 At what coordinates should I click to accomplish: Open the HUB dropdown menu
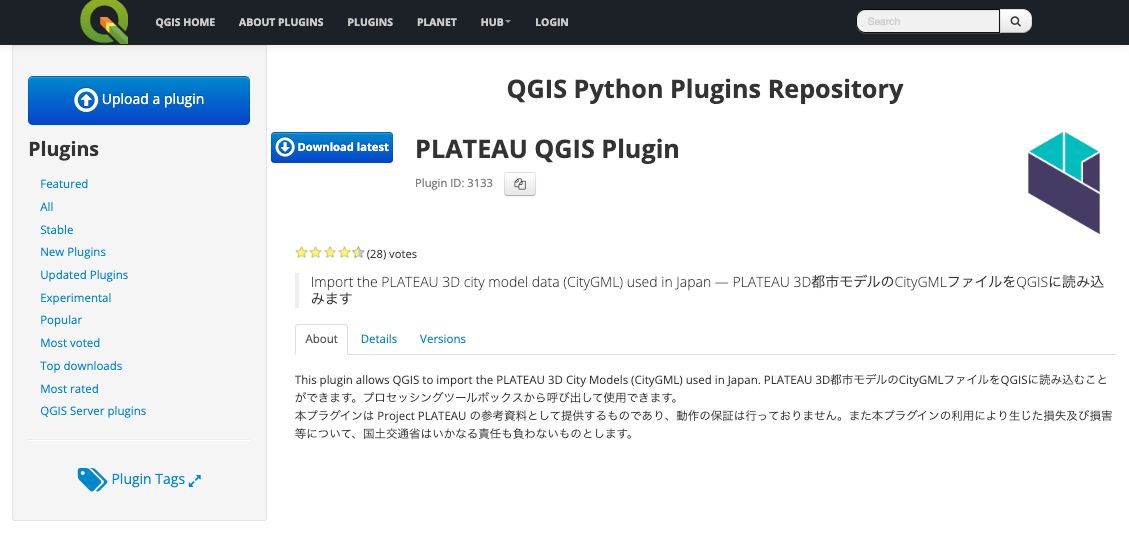tap(495, 22)
